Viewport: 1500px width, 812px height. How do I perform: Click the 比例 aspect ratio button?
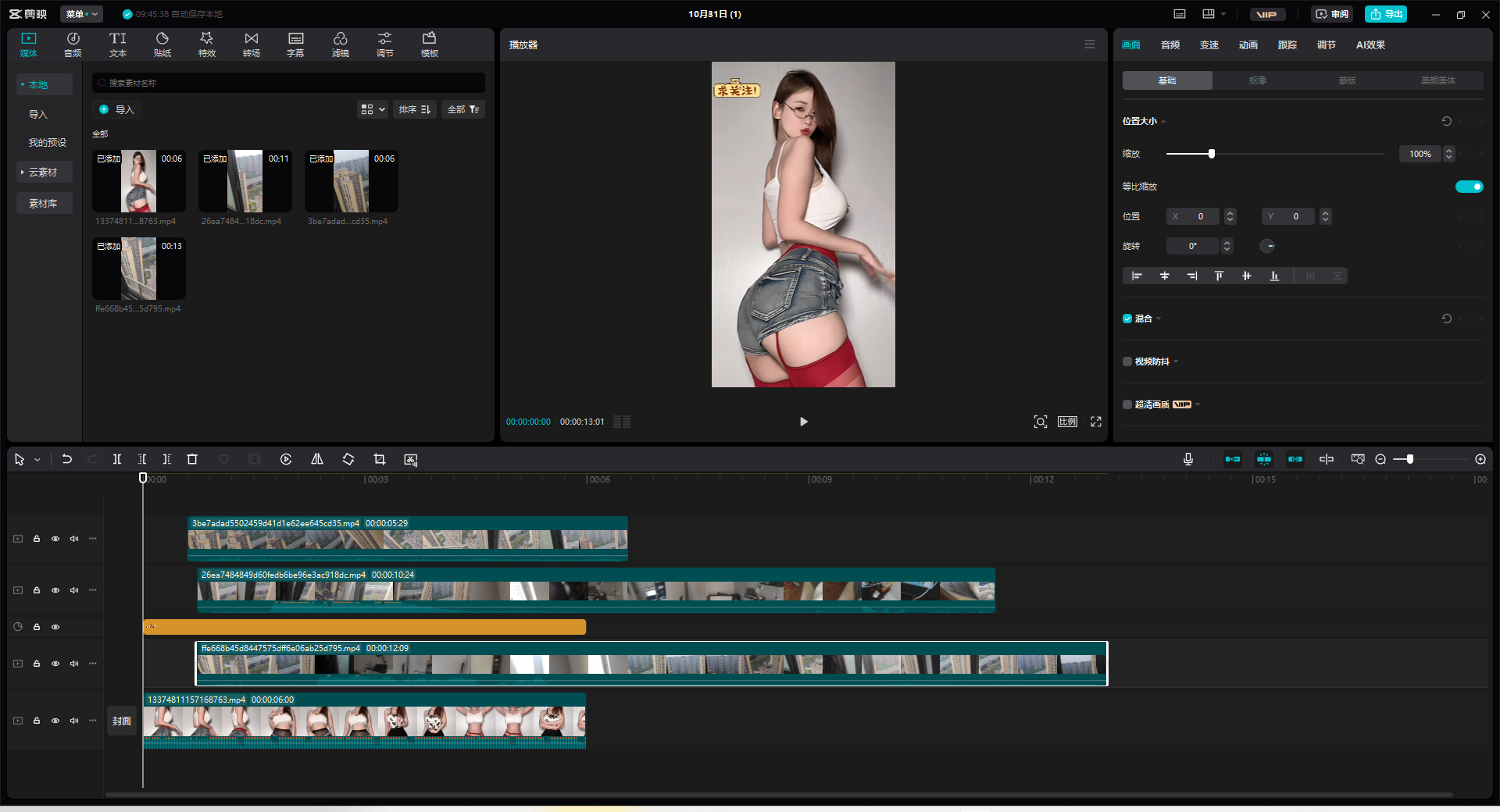tap(1067, 422)
